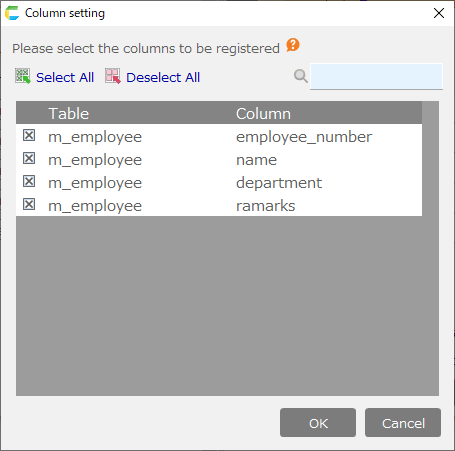Select the department column cell

tap(279, 183)
